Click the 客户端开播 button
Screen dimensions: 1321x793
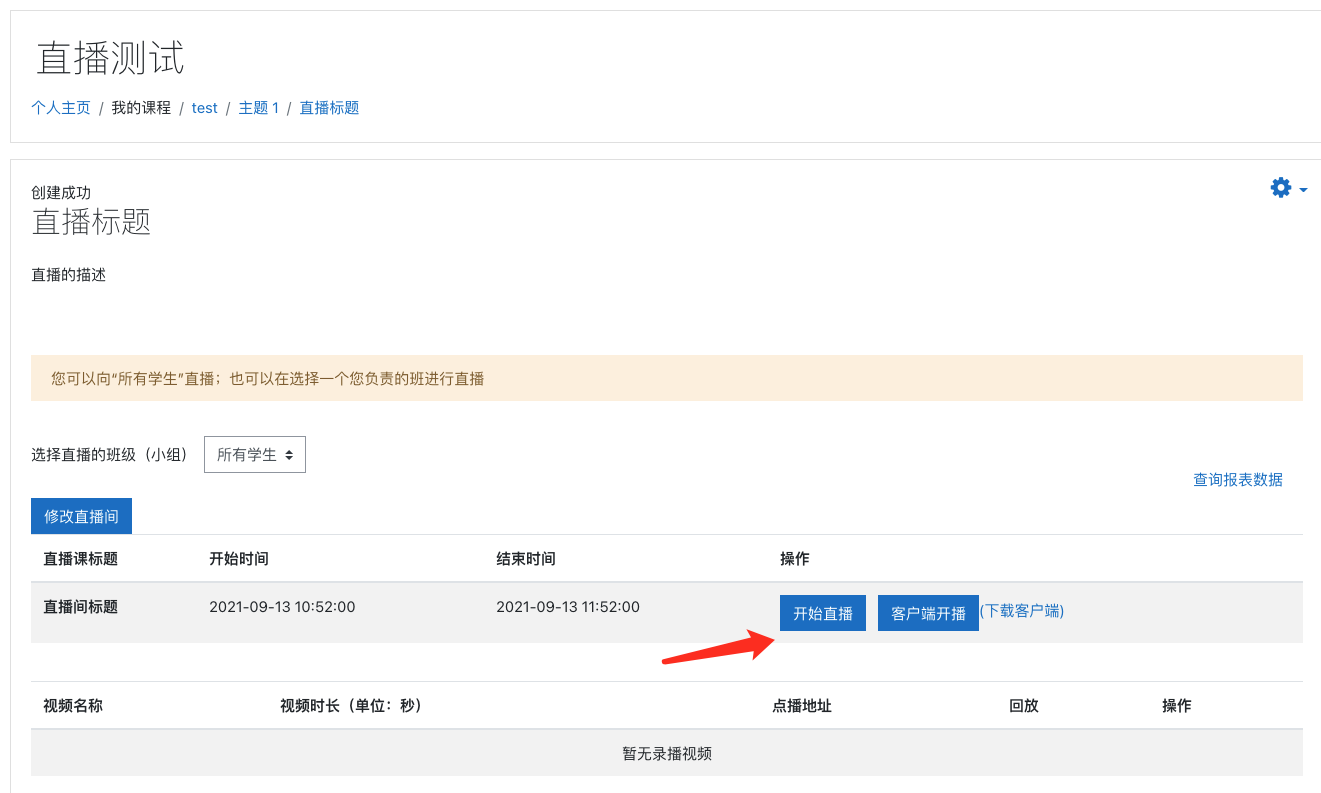[928, 613]
